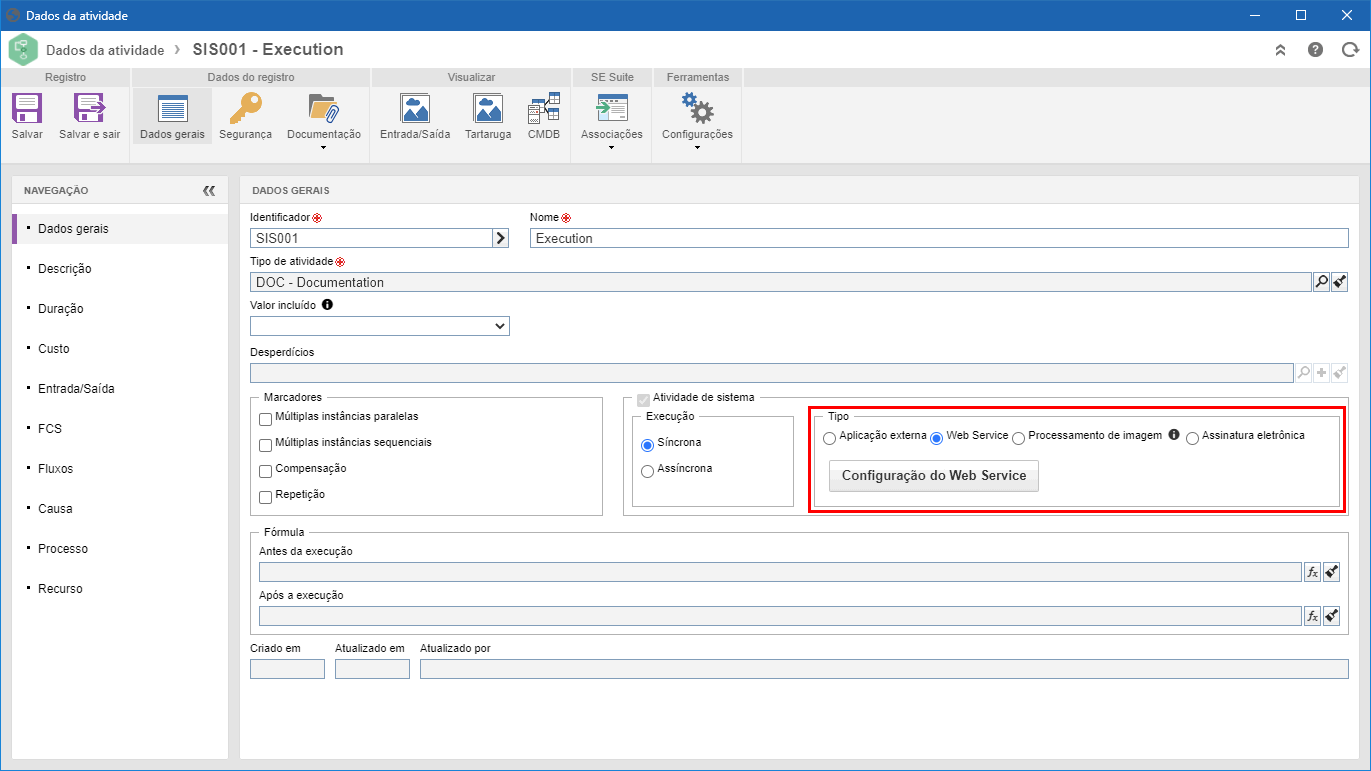This screenshot has height=771, width=1371.
Task: Enable Múltiplas instâncias paralelas checkbox
Action: [265, 419]
